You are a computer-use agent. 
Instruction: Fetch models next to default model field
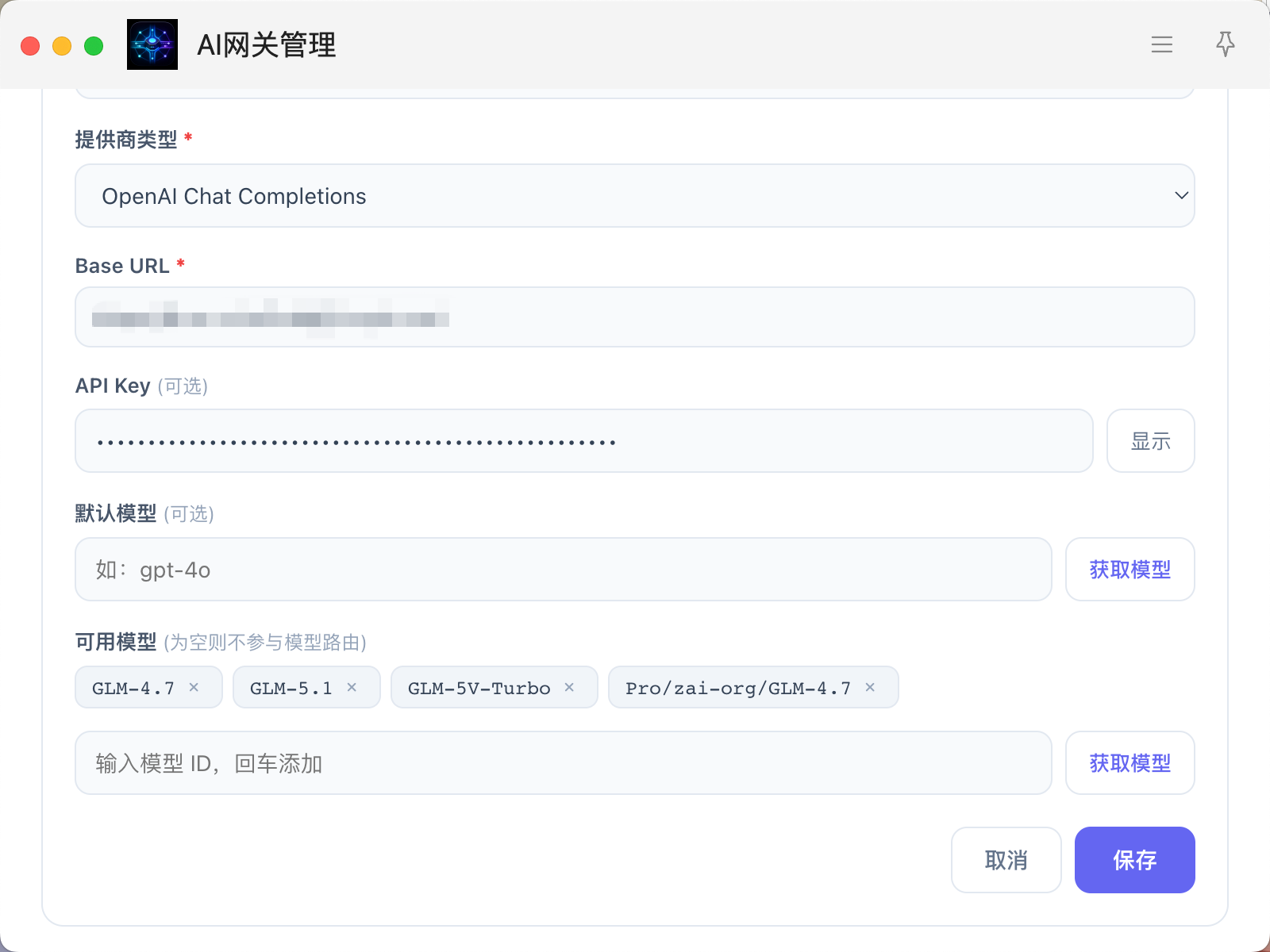point(1130,570)
